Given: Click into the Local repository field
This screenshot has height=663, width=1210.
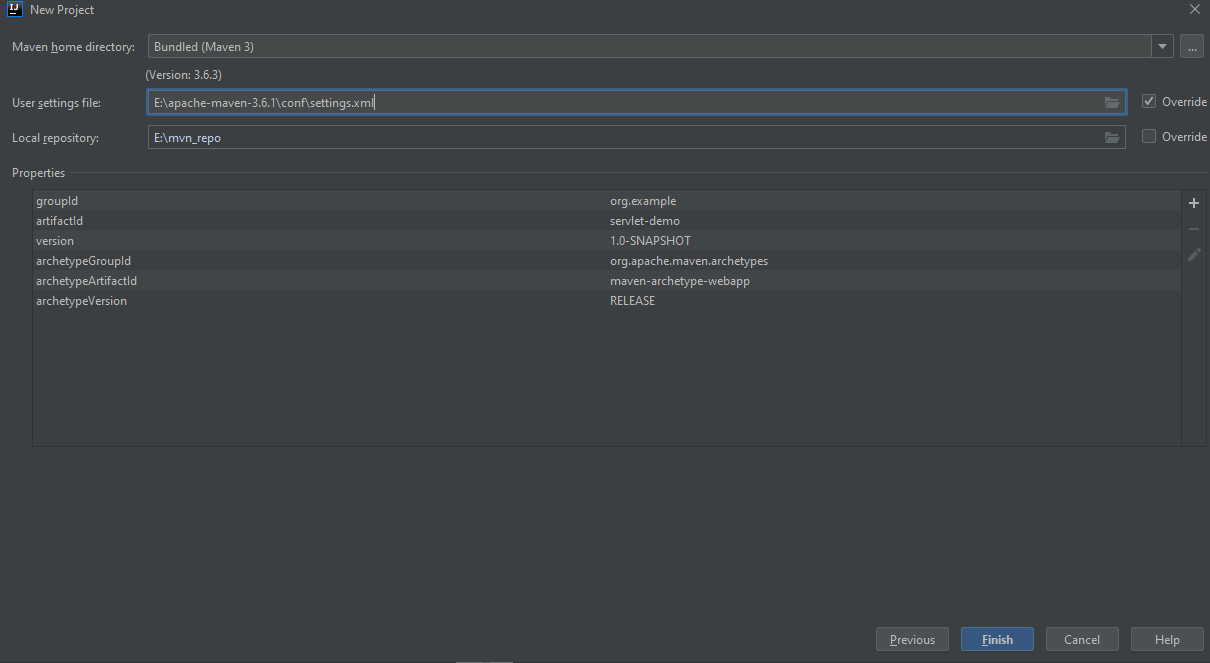Looking at the screenshot, I should (636, 138).
